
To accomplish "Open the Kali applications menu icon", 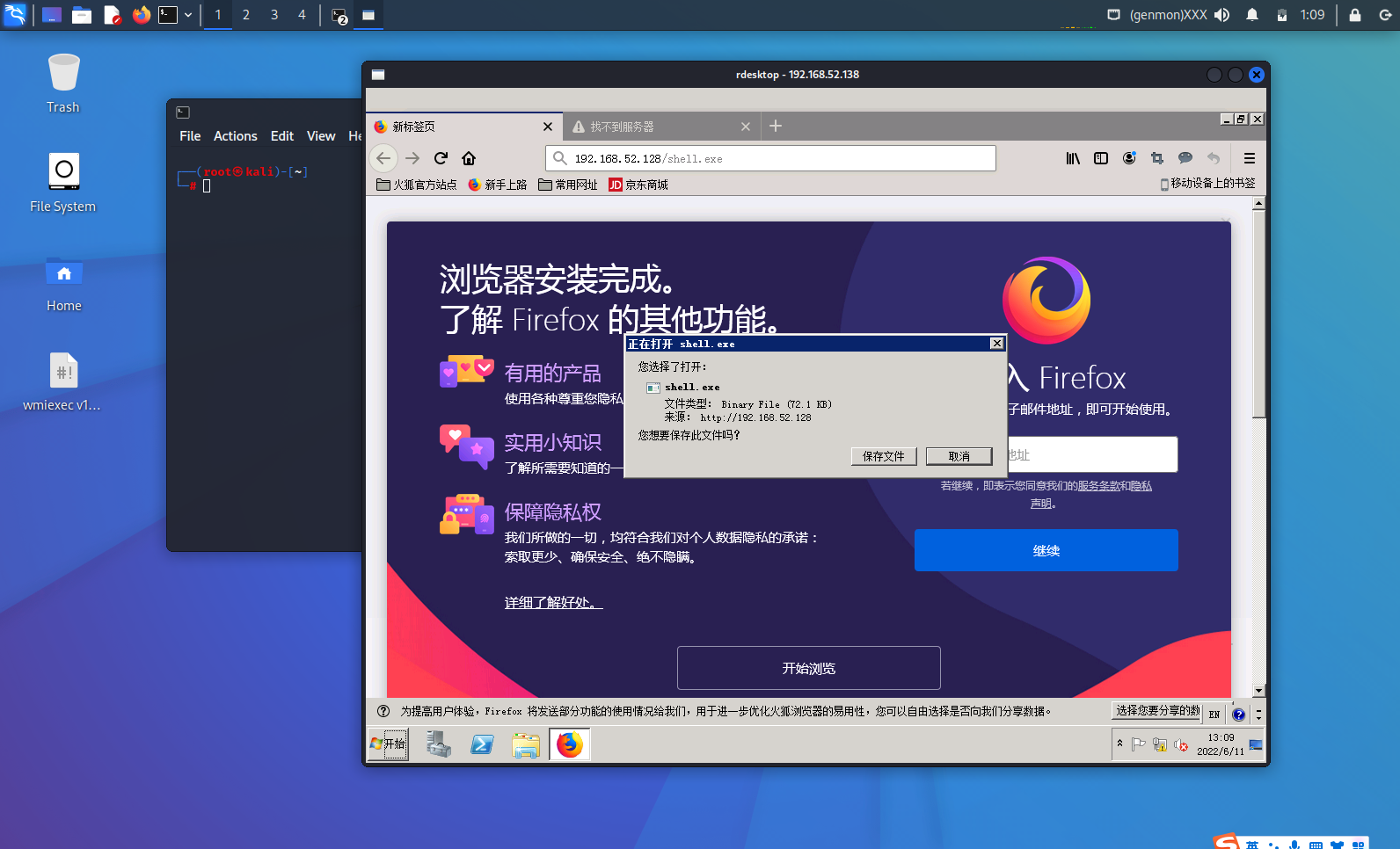I will point(15,15).
